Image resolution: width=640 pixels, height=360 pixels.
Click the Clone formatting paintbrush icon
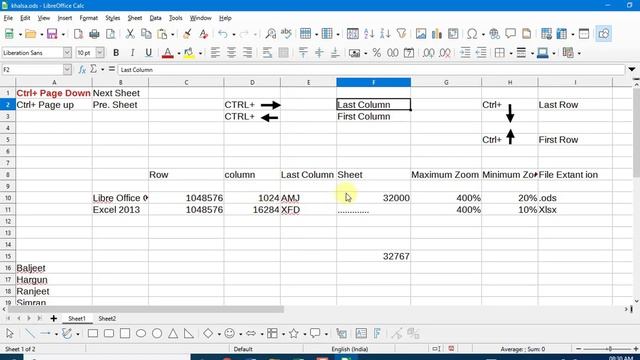coord(187,34)
